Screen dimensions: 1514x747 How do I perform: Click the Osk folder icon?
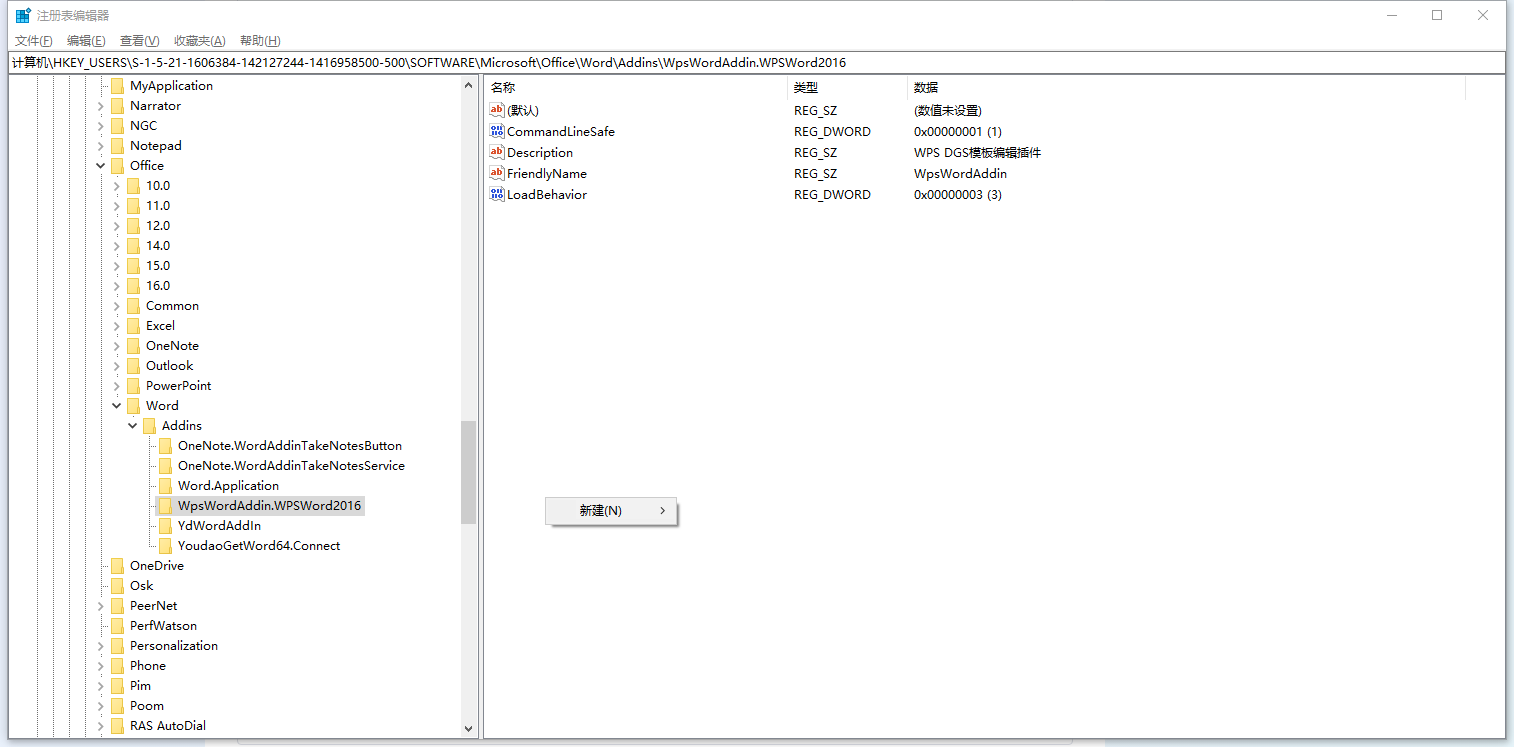tap(118, 586)
